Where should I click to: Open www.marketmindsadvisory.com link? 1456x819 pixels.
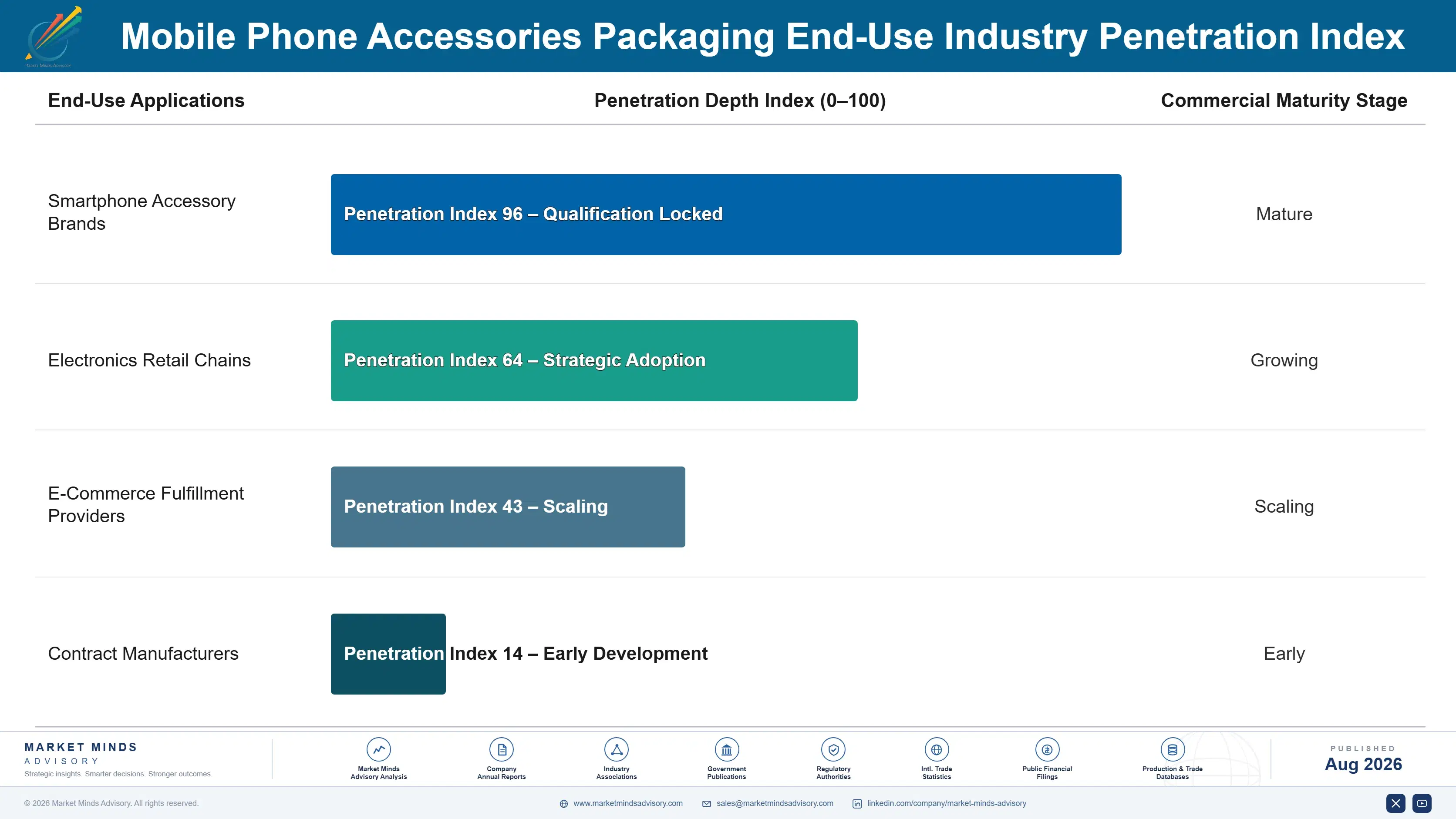pyautogui.click(x=628, y=803)
